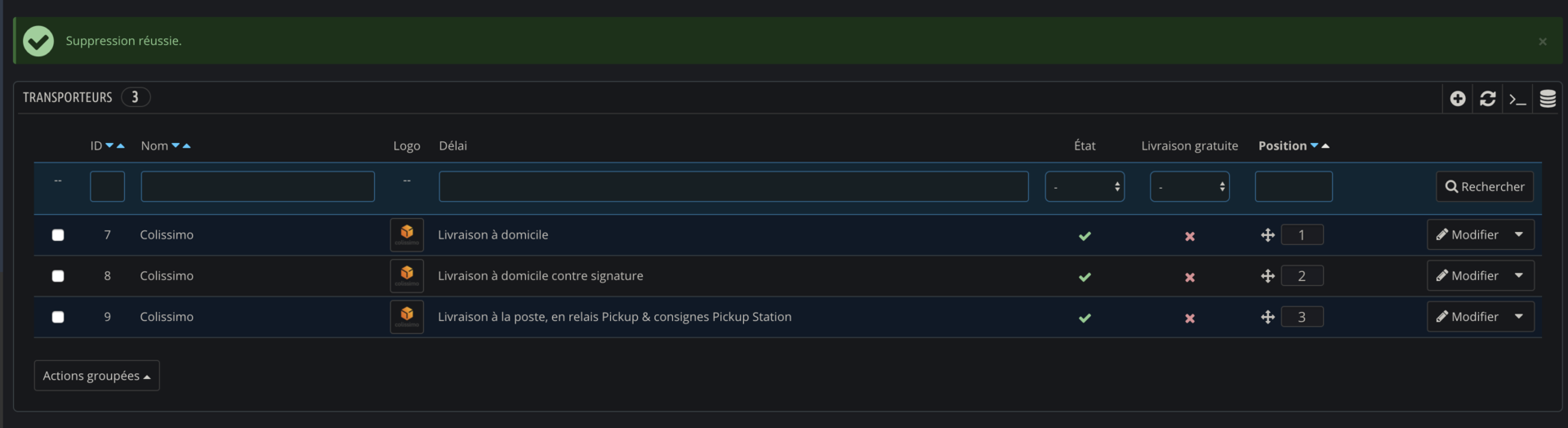The height and width of the screenshot is (428, 1568).
Task: Toggle enabled status checkmark for carrier ID 7
Action: point(1085,236)
